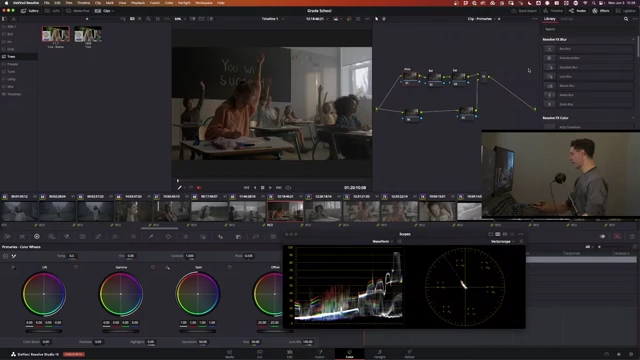640x360 pixels.
Task: Click the Lift master wheel slider
Action: 44,331
